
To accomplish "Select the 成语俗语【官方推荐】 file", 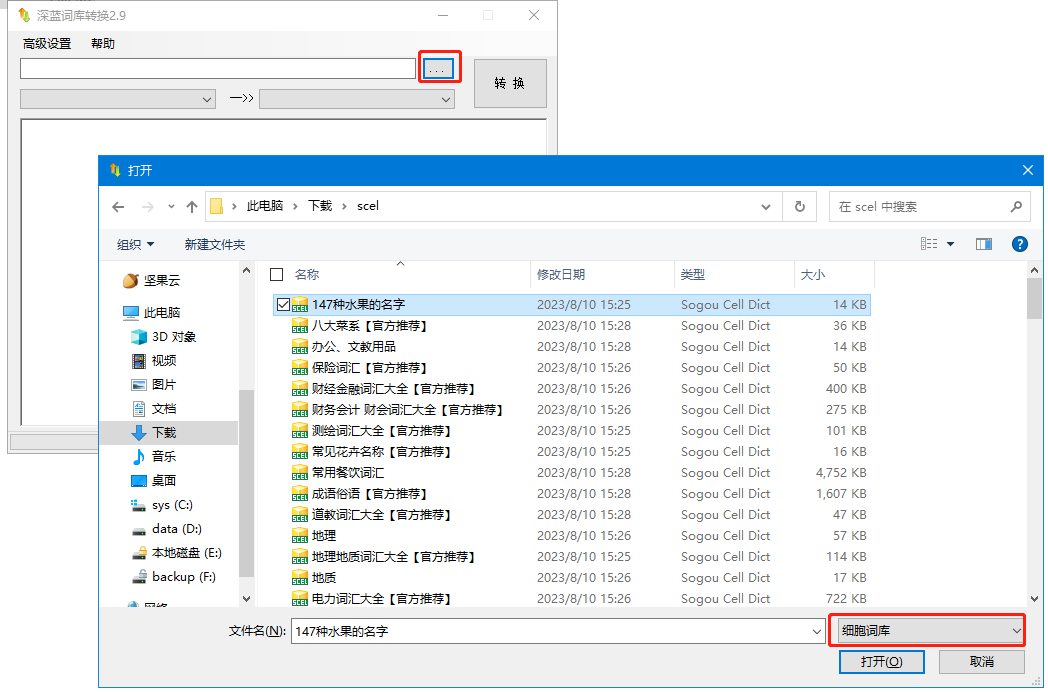I will tap(368, 494).
